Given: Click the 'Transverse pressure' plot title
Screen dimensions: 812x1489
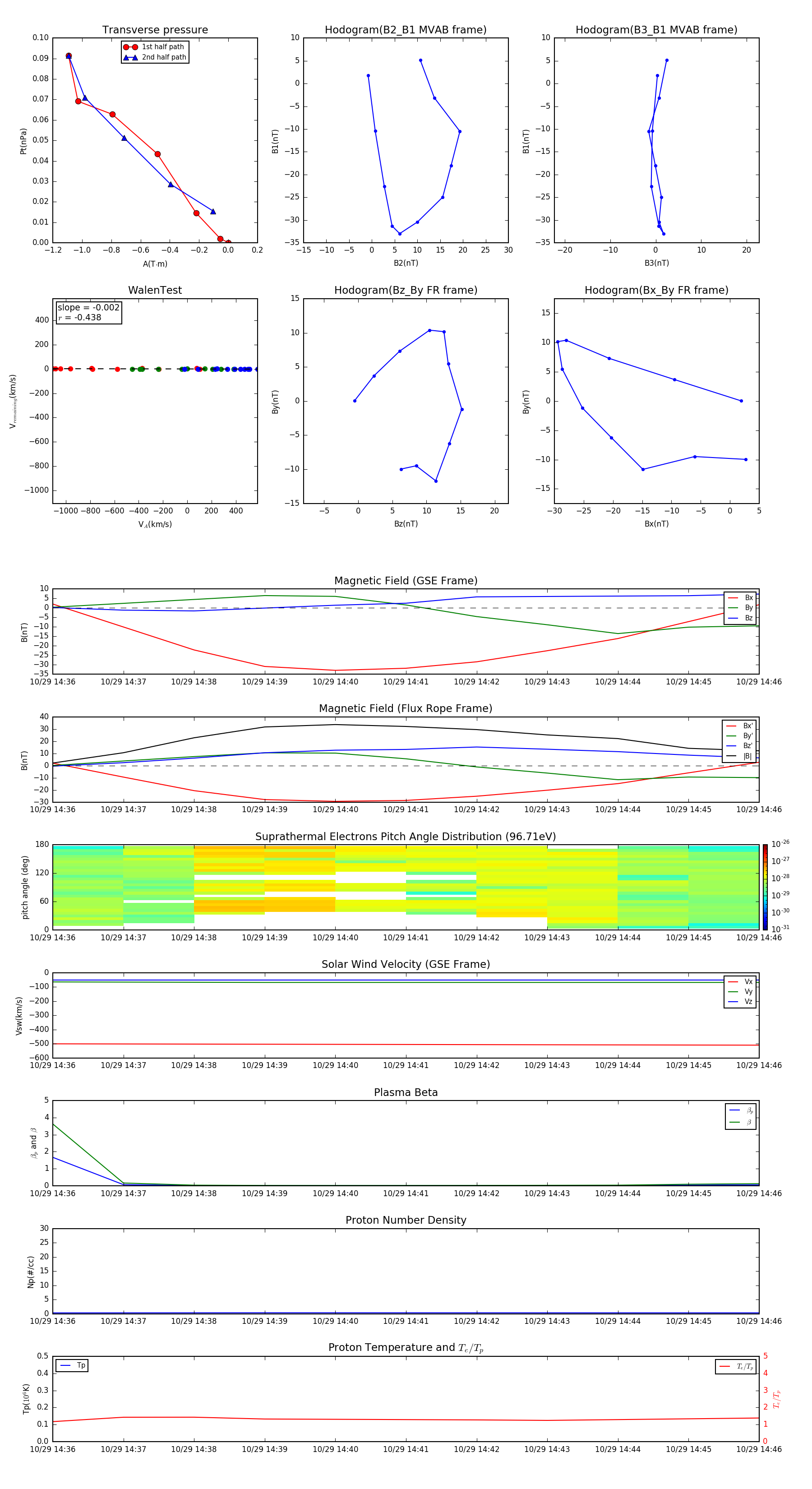Looking at the screenshot, I should [x=155, y=30].
